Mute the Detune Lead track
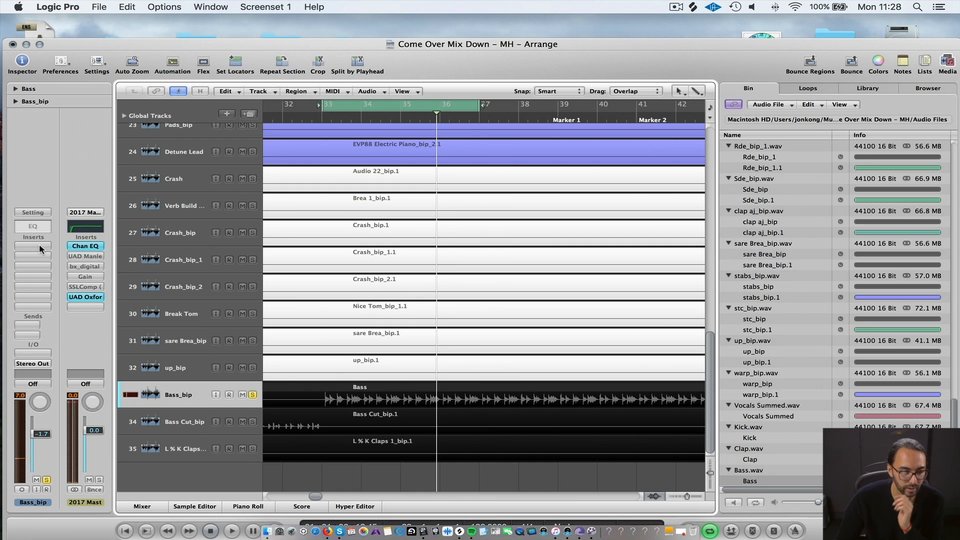 [x=242, y=152]
